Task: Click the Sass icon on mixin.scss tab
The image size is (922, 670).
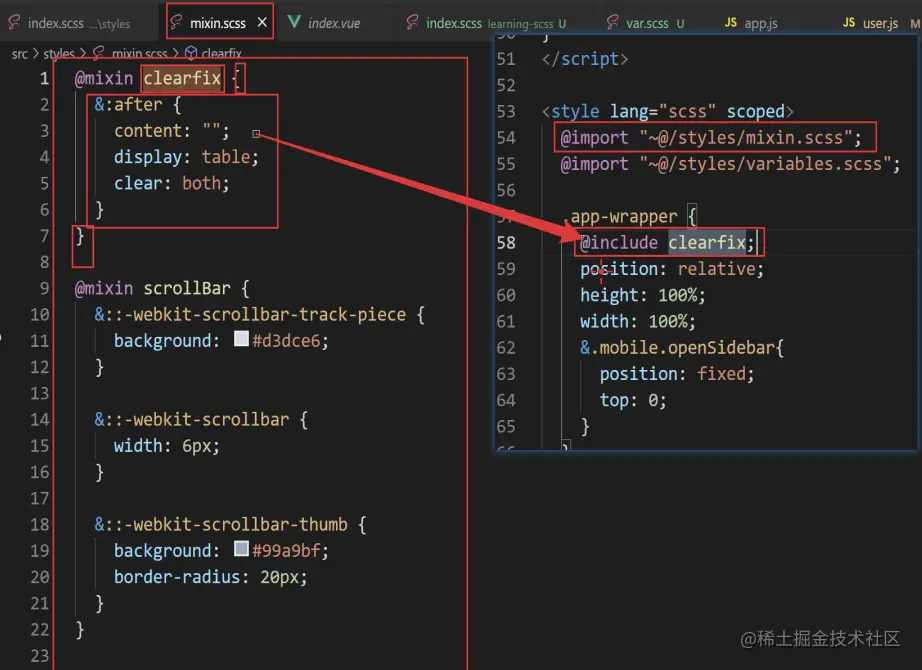Action: 176,22
